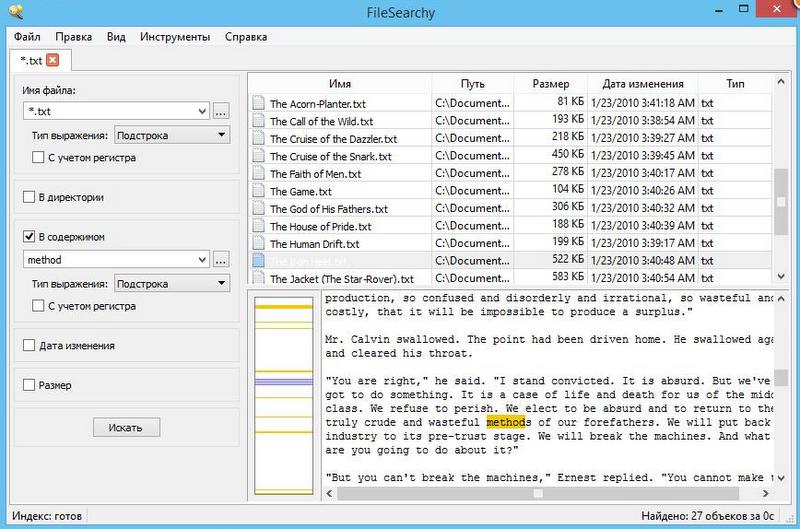Open the Инструменты menu

click(175, 37)
